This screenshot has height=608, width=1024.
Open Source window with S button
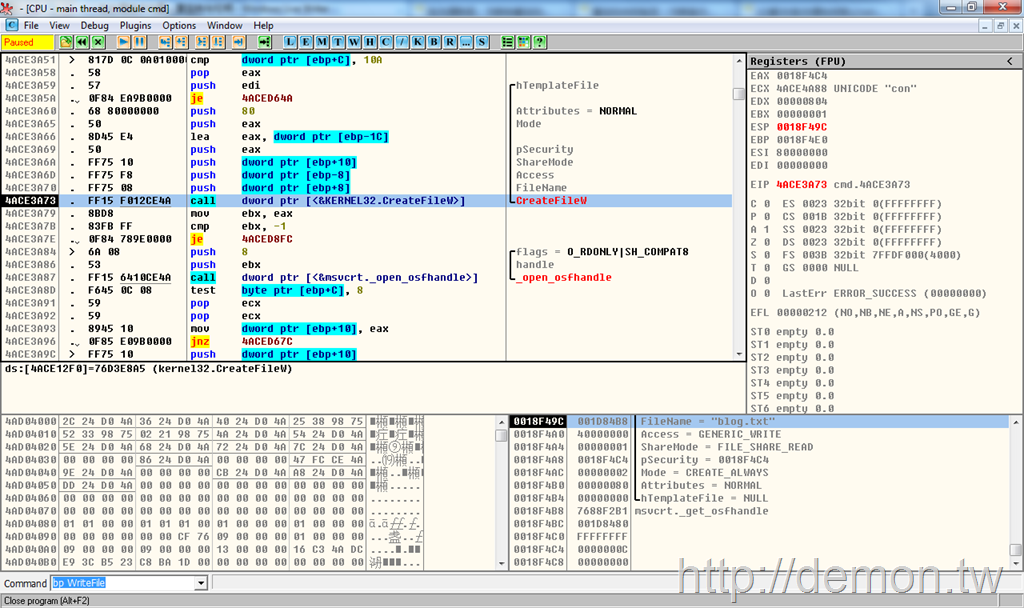click(482, 42)
